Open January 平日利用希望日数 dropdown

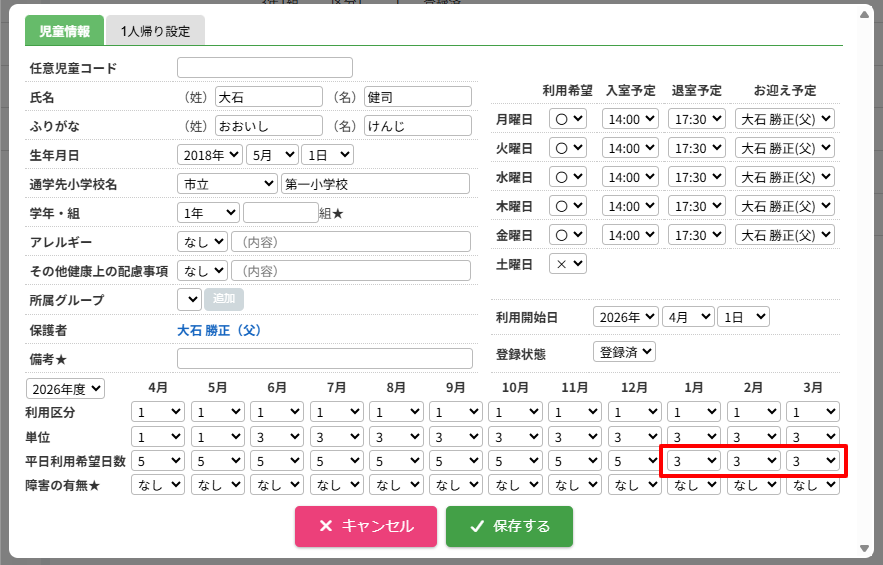click(694, 461)
